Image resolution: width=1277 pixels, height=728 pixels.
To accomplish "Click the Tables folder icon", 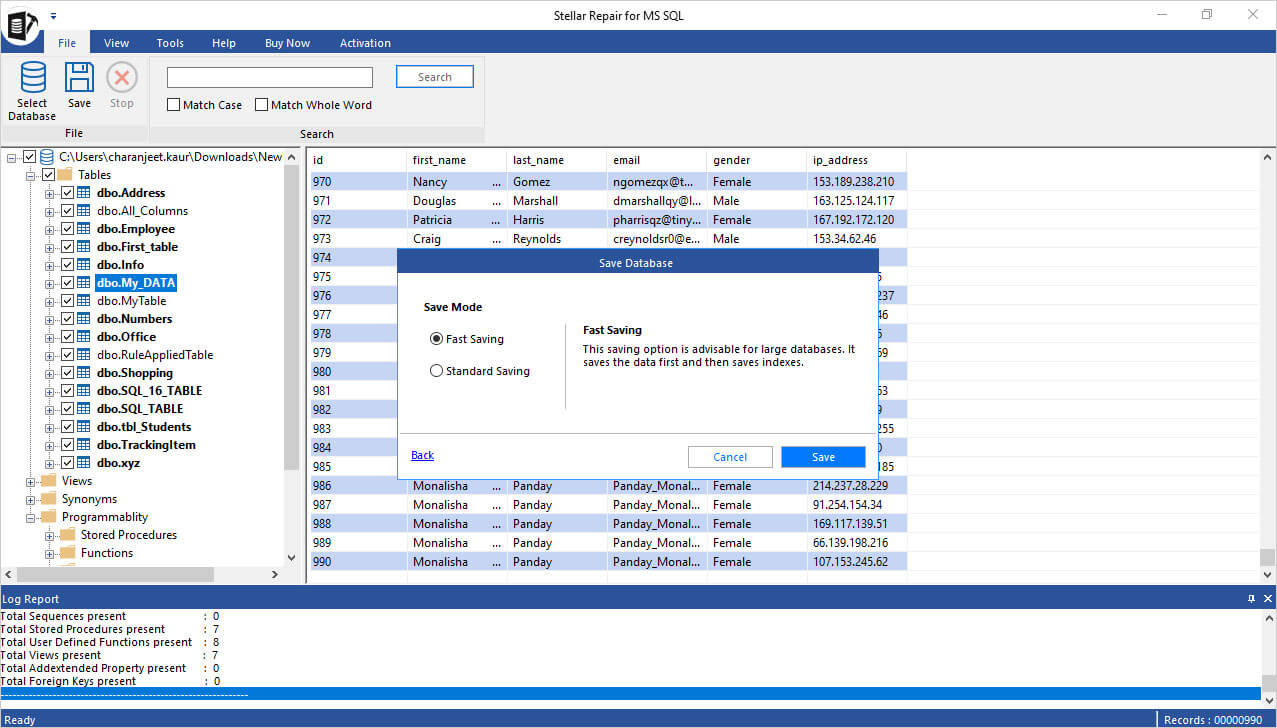I will tap(66, 175).
